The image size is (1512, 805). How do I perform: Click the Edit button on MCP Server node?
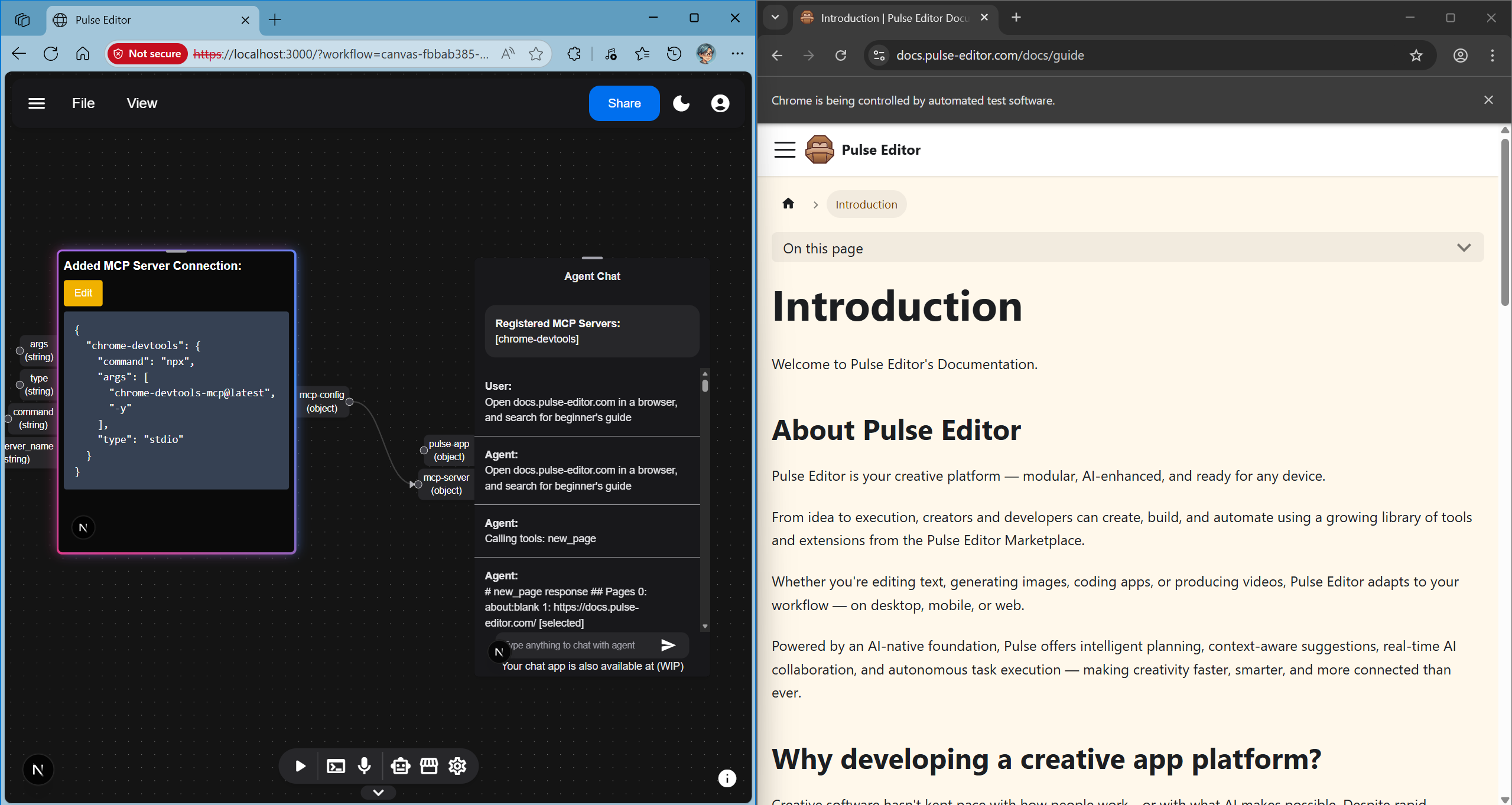click(x=83, y=292)
